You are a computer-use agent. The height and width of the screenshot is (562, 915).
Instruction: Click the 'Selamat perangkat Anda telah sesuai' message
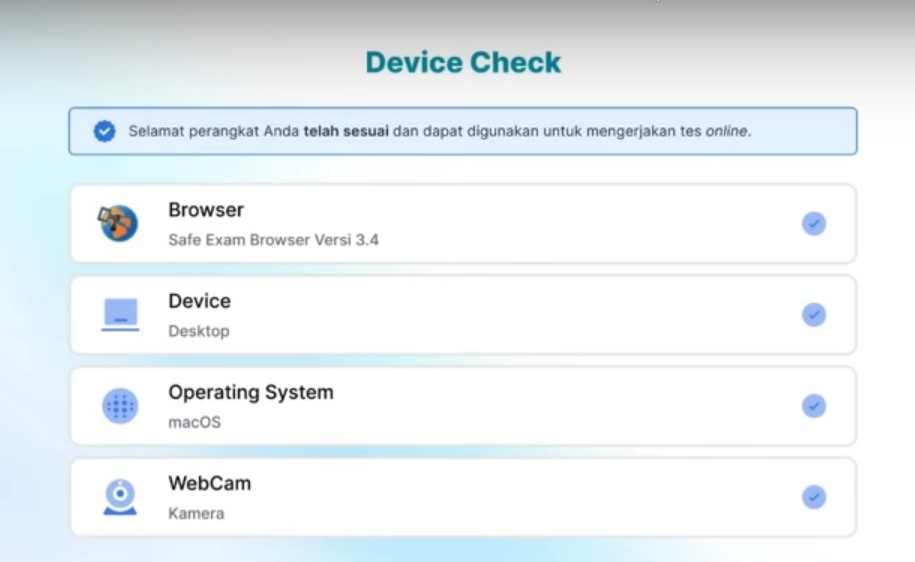pos(439,131)
